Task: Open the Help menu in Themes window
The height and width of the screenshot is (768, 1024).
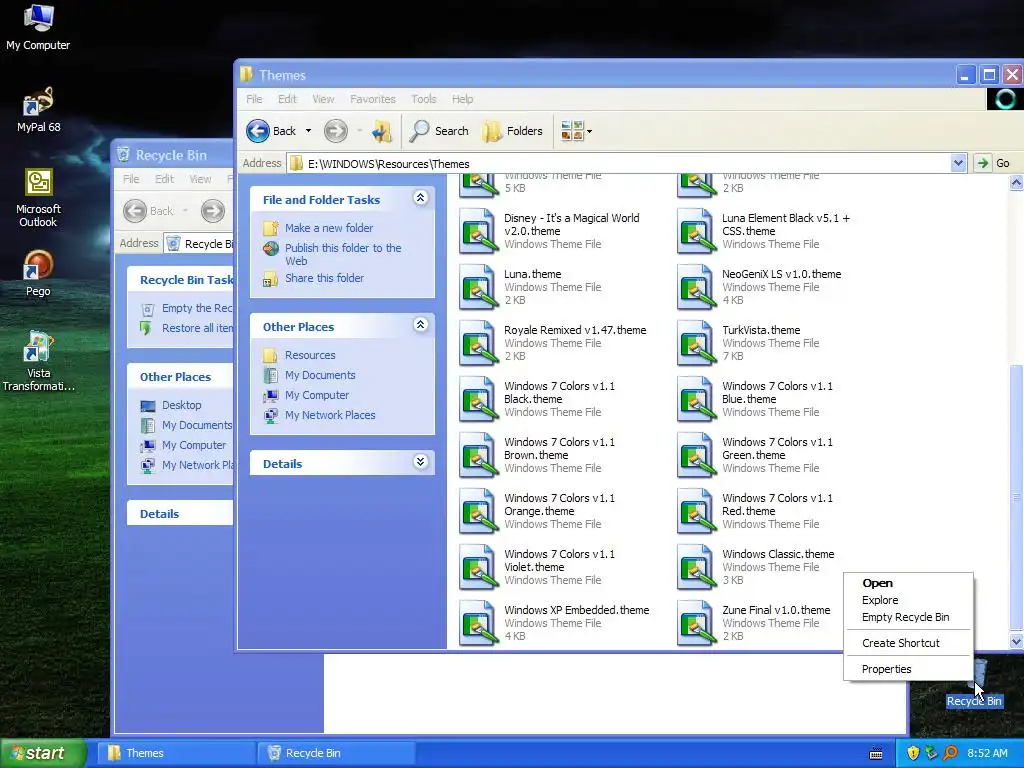Action: click(462, 99)
